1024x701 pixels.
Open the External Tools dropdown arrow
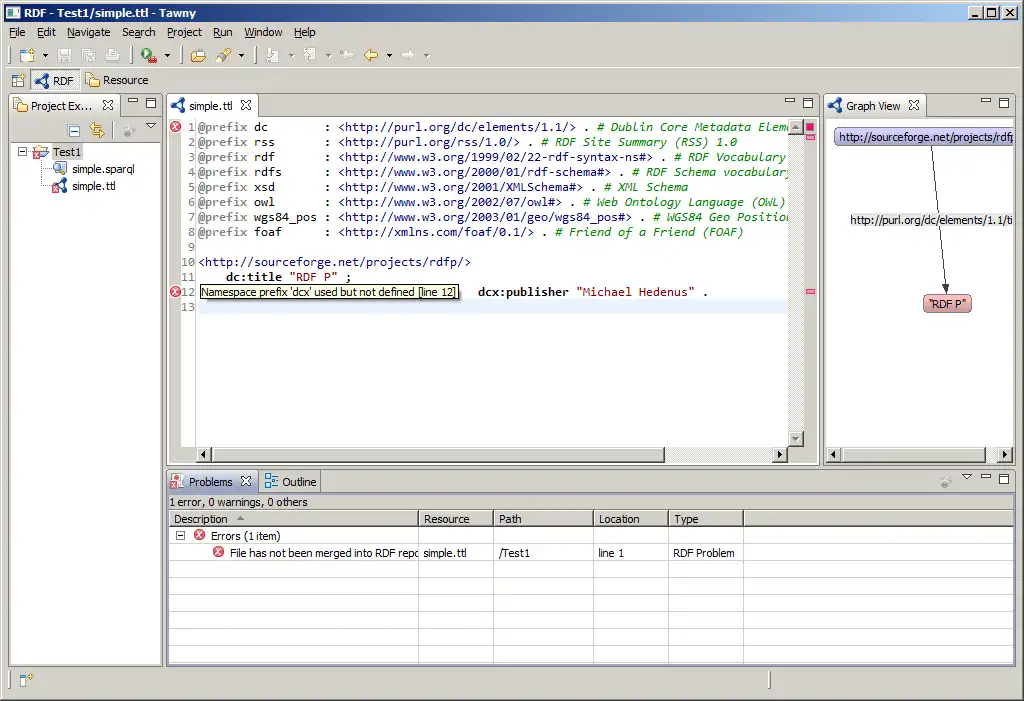click(x=167, y=56)
